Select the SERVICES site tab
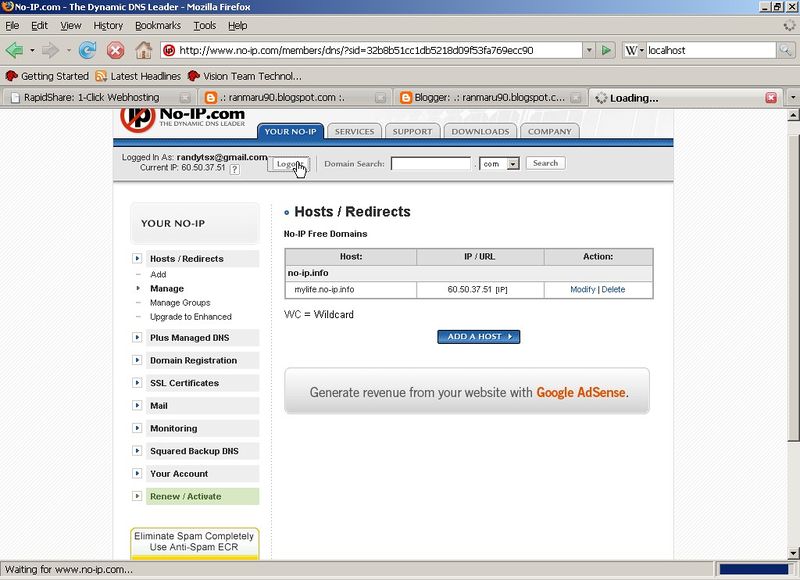The width and height of the screenshot is (800, 580). coord(354,131)
